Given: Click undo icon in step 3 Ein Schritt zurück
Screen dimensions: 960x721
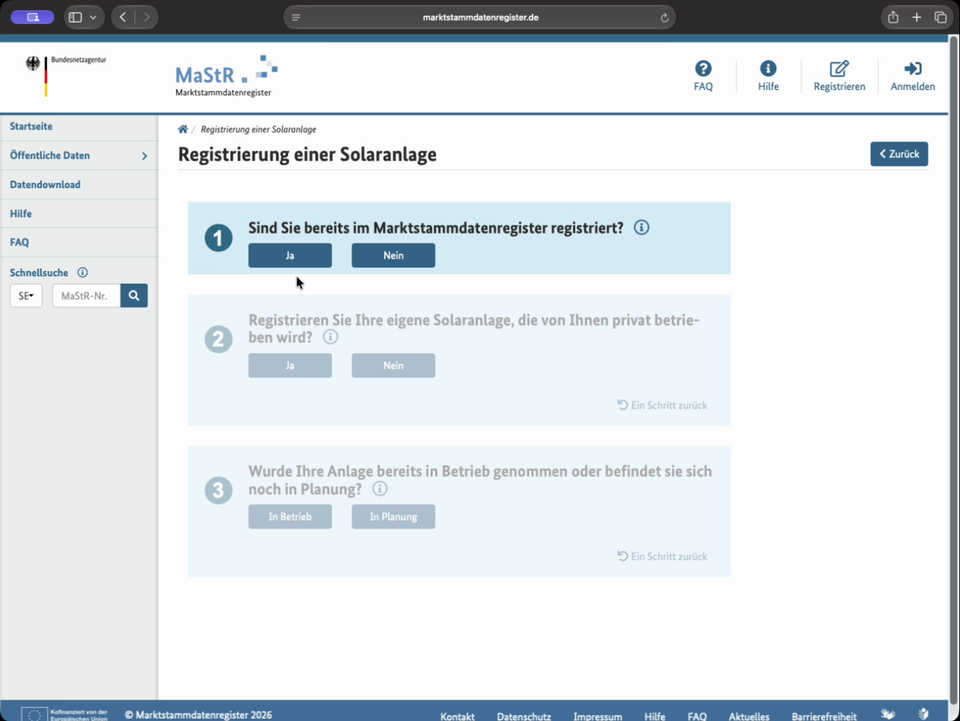Looking at the screenshot, I should coord(622,556).
